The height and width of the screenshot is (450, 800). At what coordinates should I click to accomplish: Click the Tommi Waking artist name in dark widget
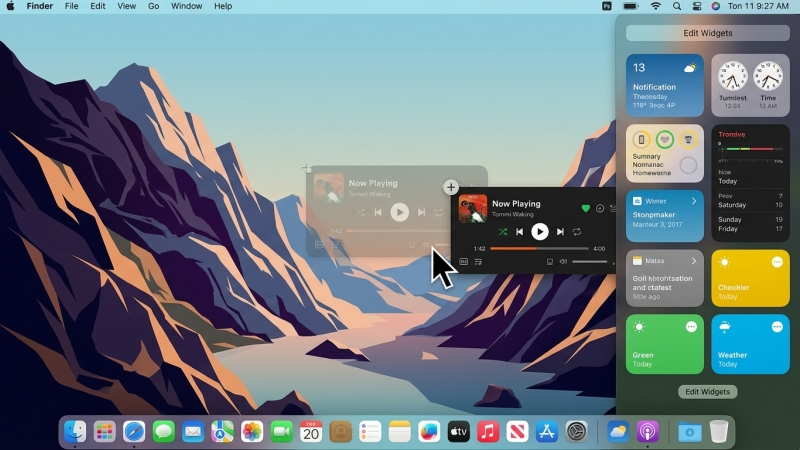pos(513,214)
